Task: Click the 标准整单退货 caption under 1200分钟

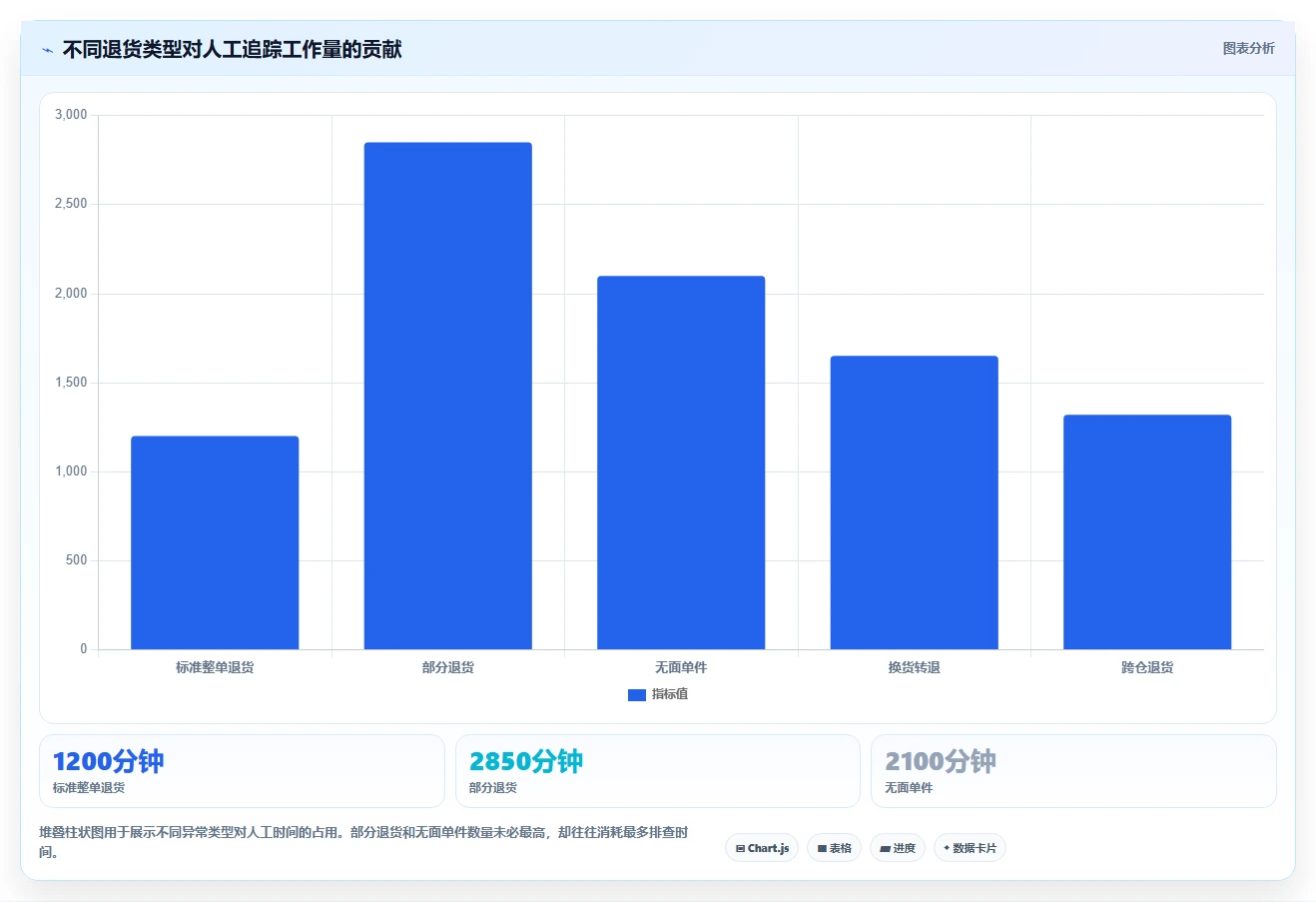Action: pyautogui.click(x=89, y=788)
